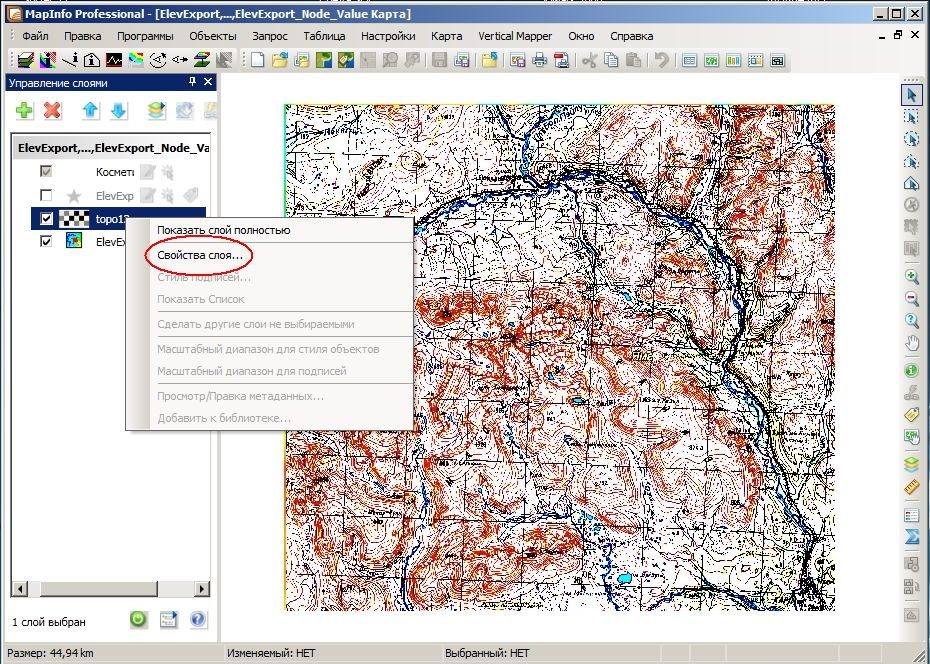Activate the zoom-in magnifier tool

click(912, 276)
